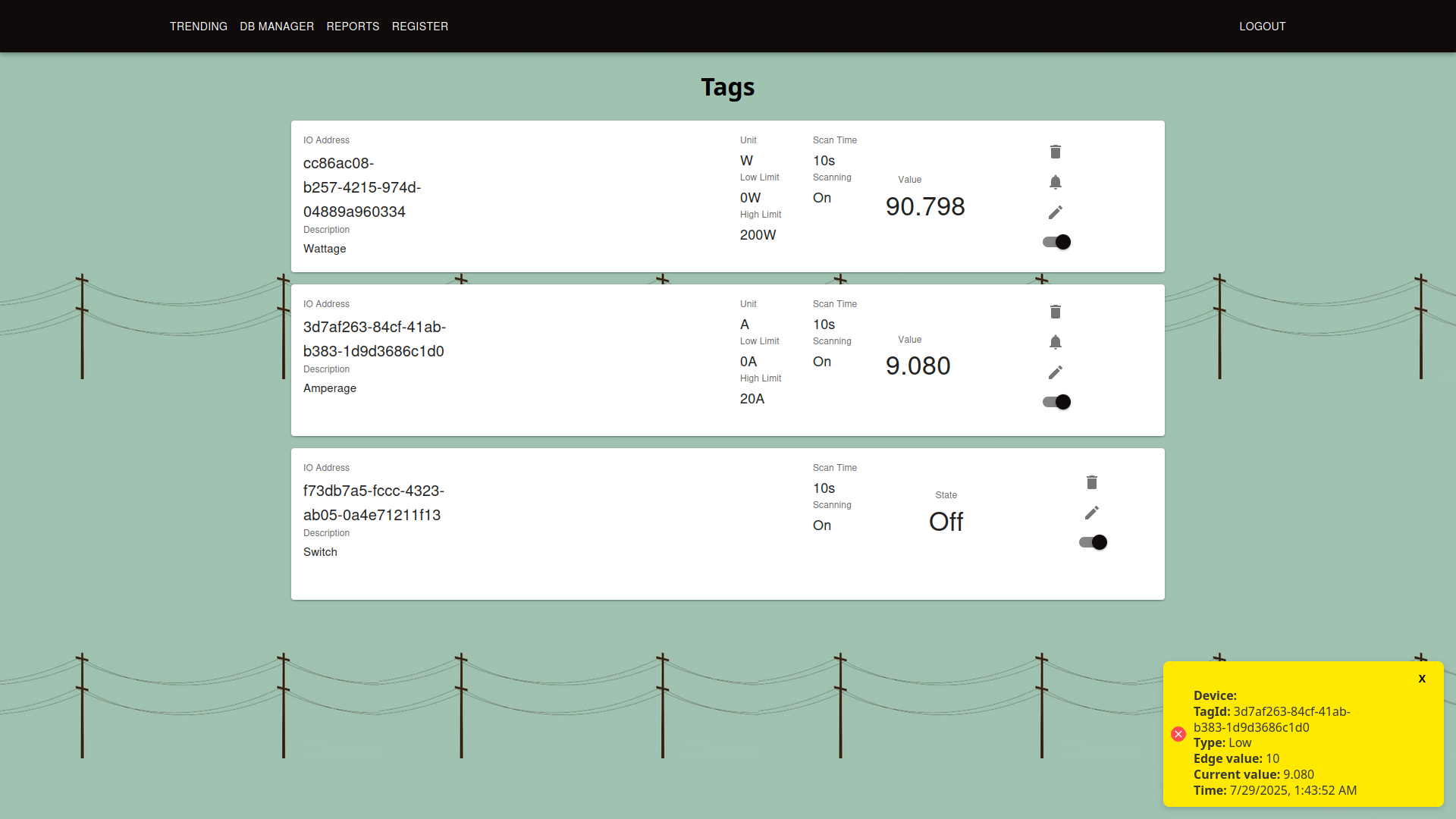Delete the Amperage tag with trash icon
Viewport: 1456px width, 819px height.
1055,312
